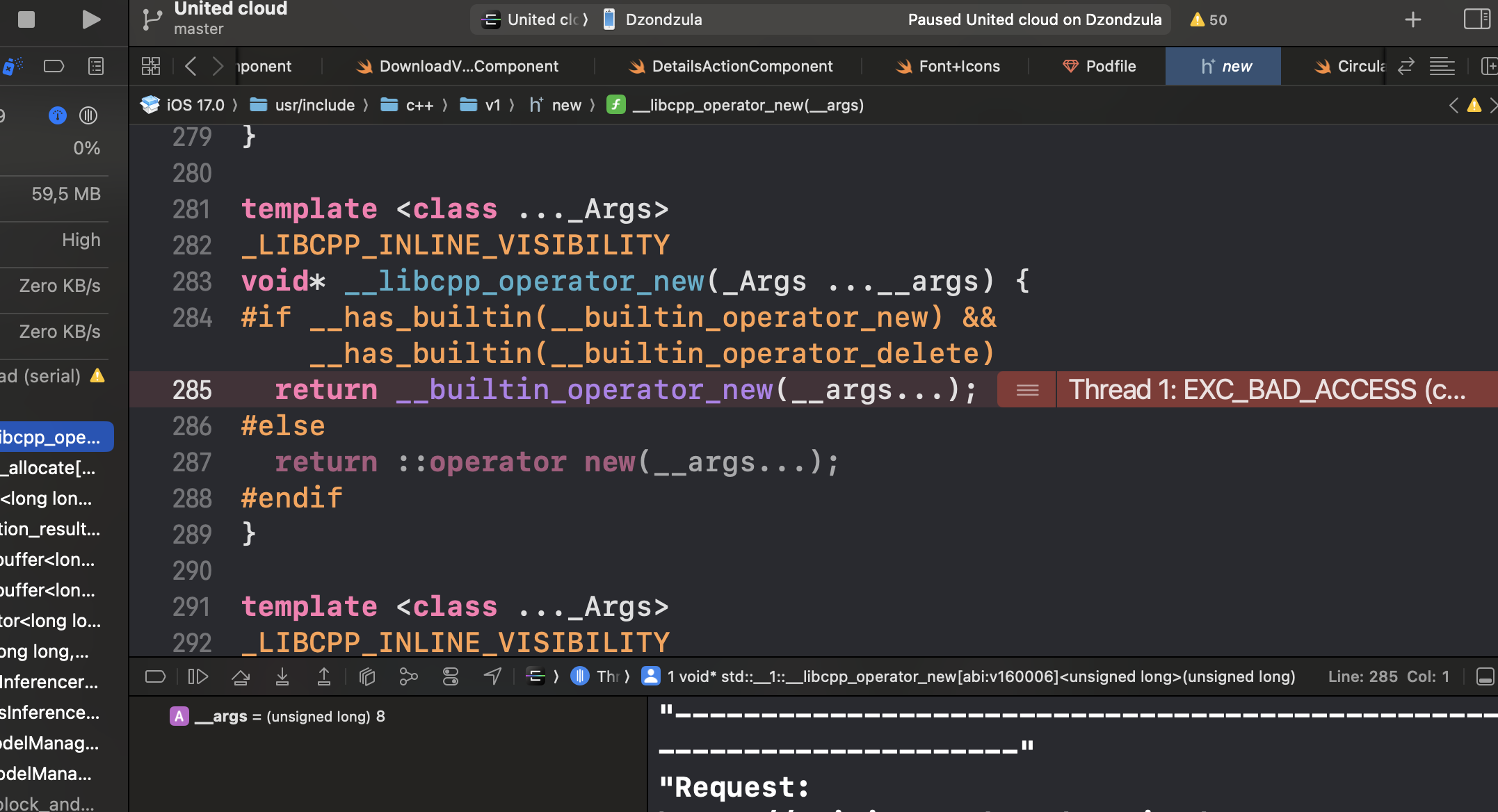Open Debug View Hierarchy
Viewport: 1498px width, 812px height.
tap(367, 676)
